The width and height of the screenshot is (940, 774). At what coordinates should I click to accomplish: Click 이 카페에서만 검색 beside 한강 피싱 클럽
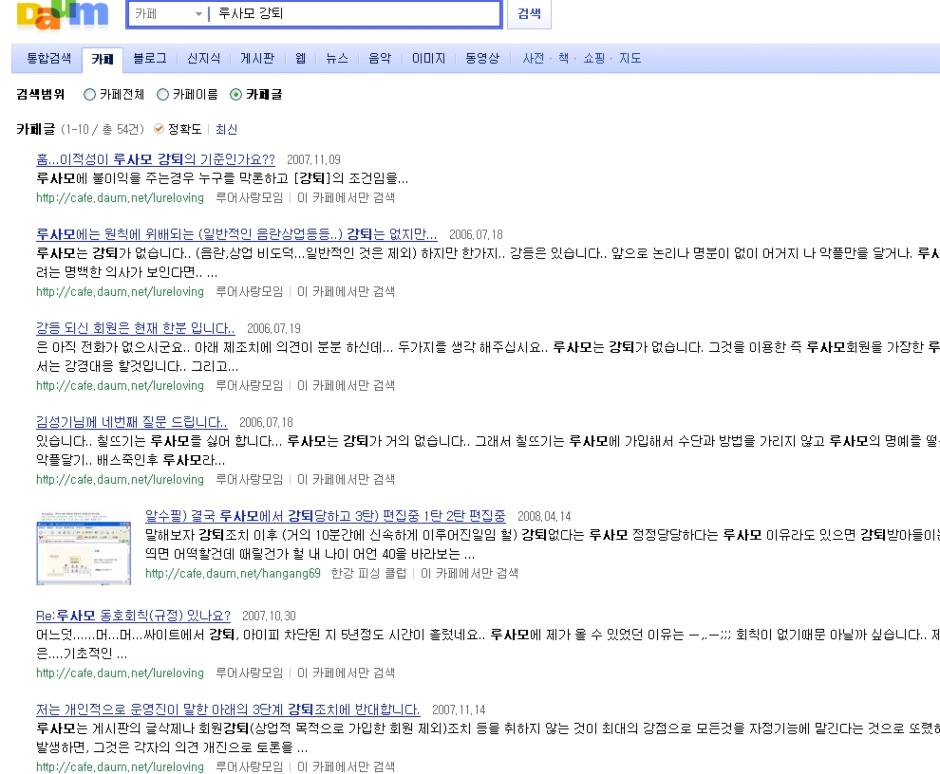pyautogui.click(x=469, y=573)
